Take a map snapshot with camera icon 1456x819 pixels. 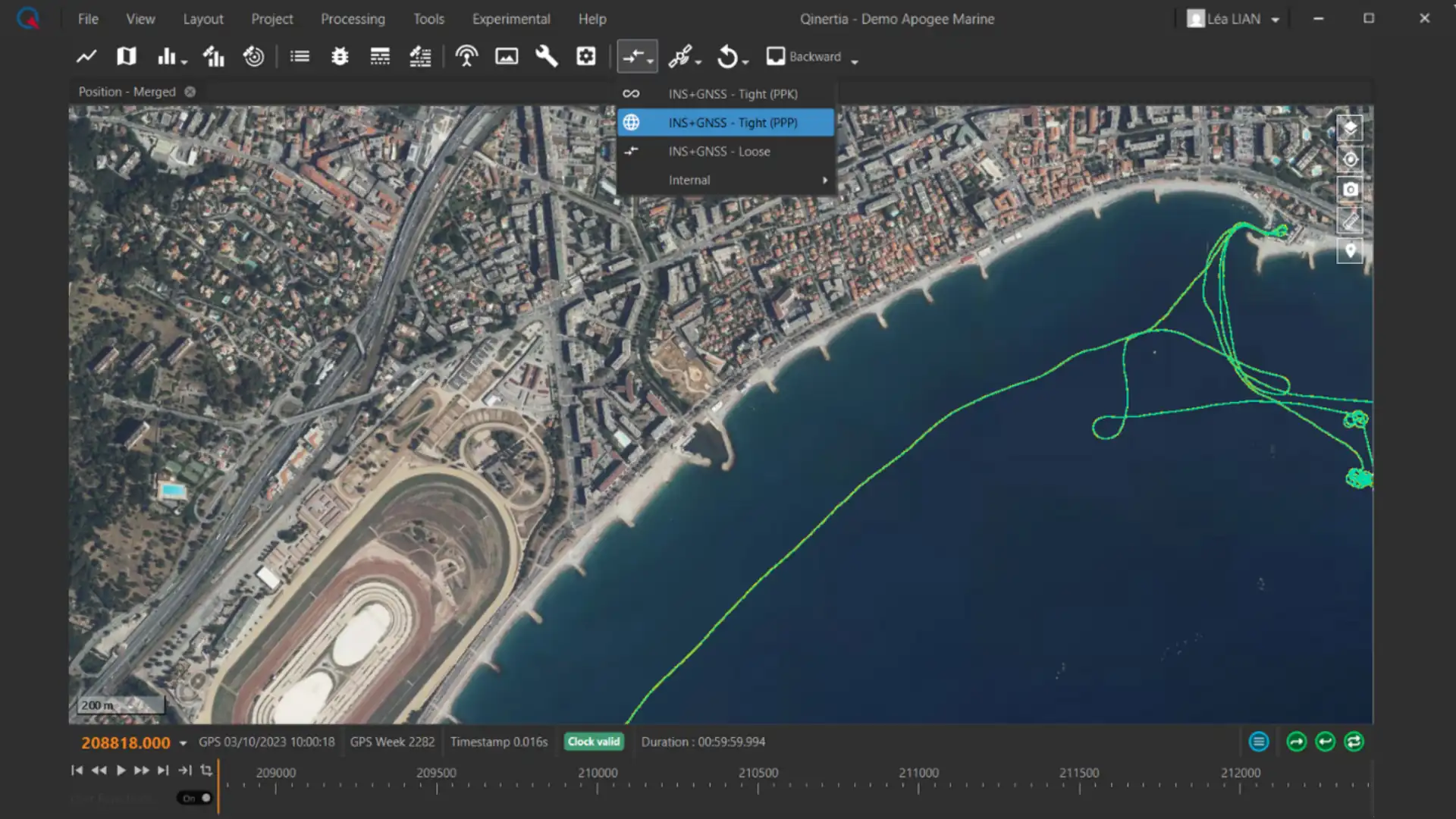tap(1350, 190)
